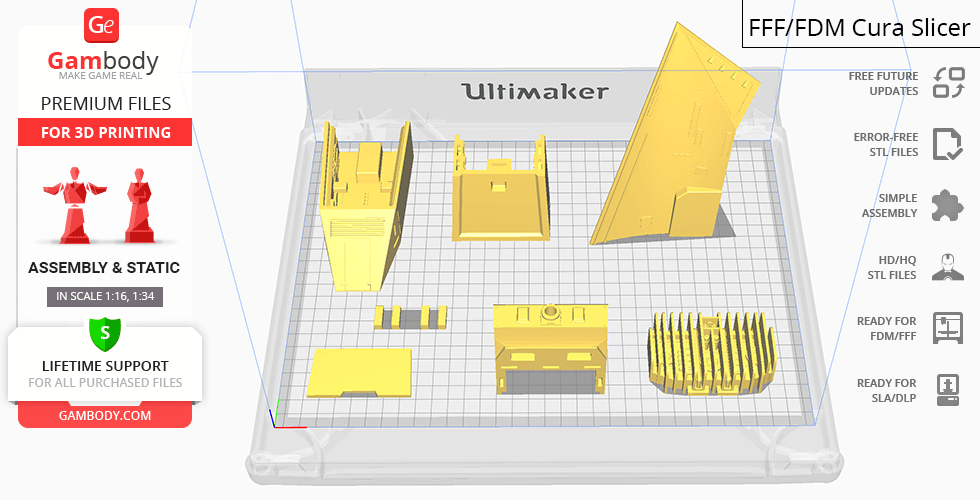Click the XYZ axis origin marker
The image size is (980, 500).
(275, 423)
